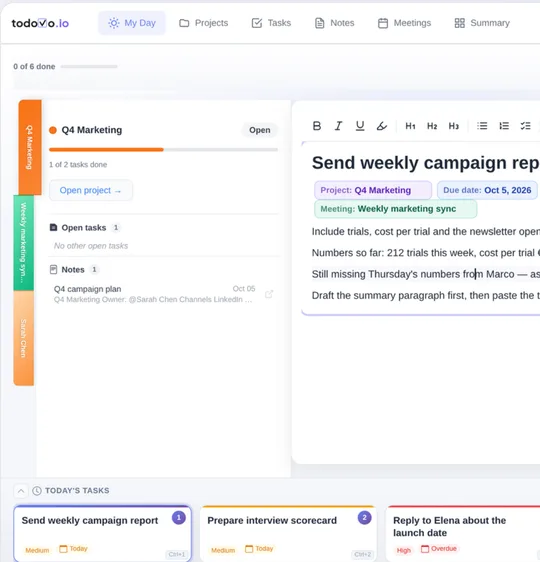This screenshot has height=562, width=540.
Task: Click the Oct 05 date on the note row
Action: [244, 289]
